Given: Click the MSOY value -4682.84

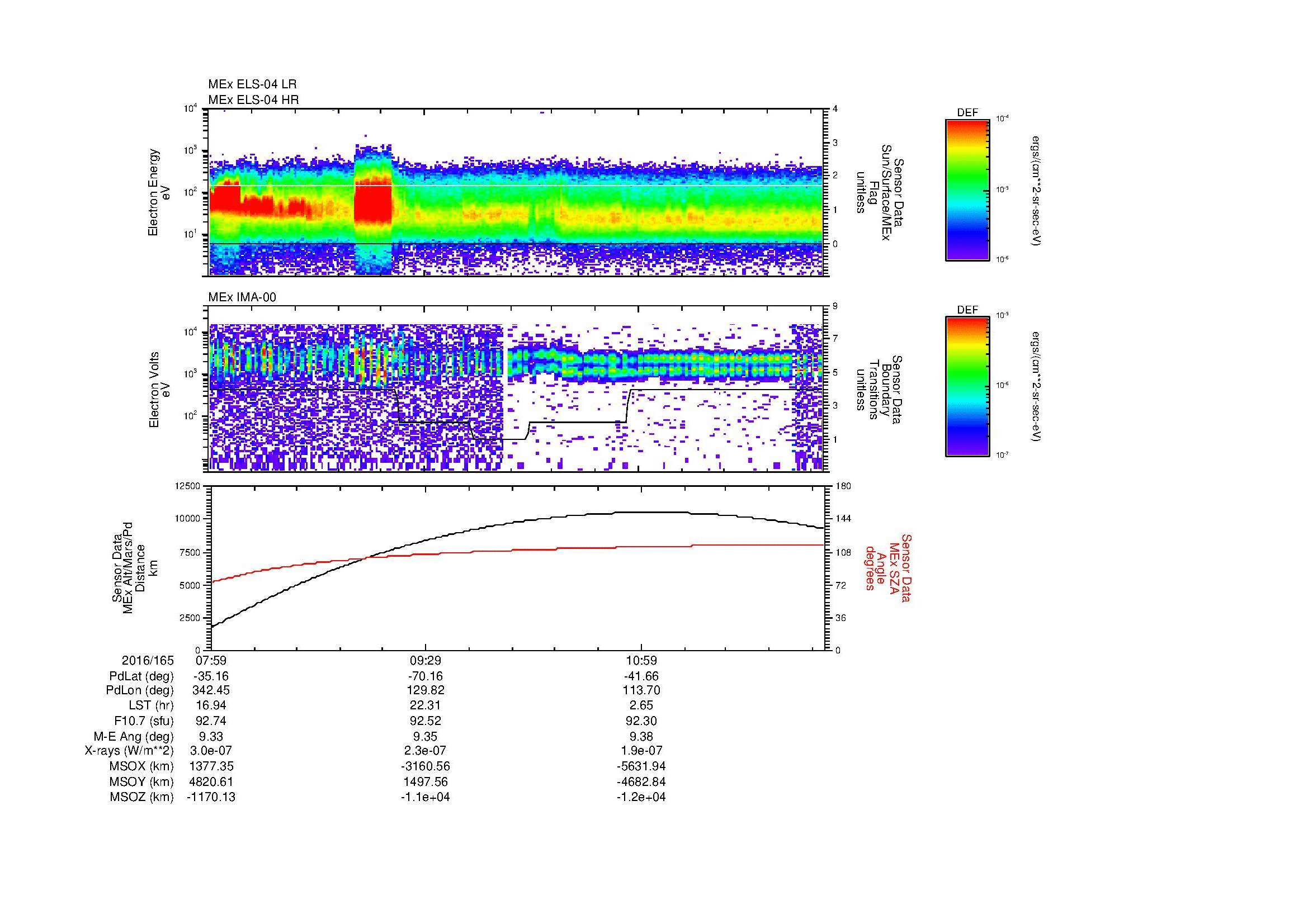Looking at the screenshot, I should [x=641, y=781].
